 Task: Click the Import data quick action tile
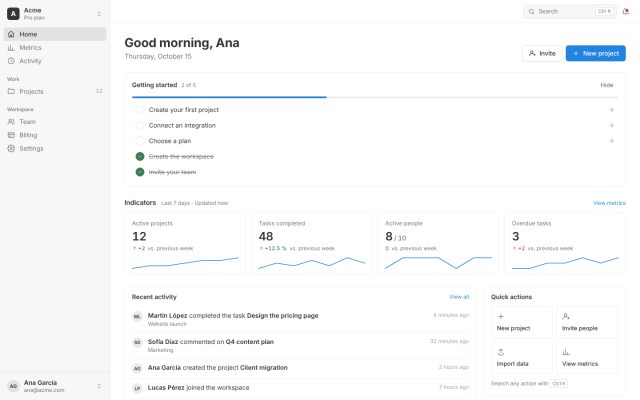pyautogui.click(x=522, y=358)
